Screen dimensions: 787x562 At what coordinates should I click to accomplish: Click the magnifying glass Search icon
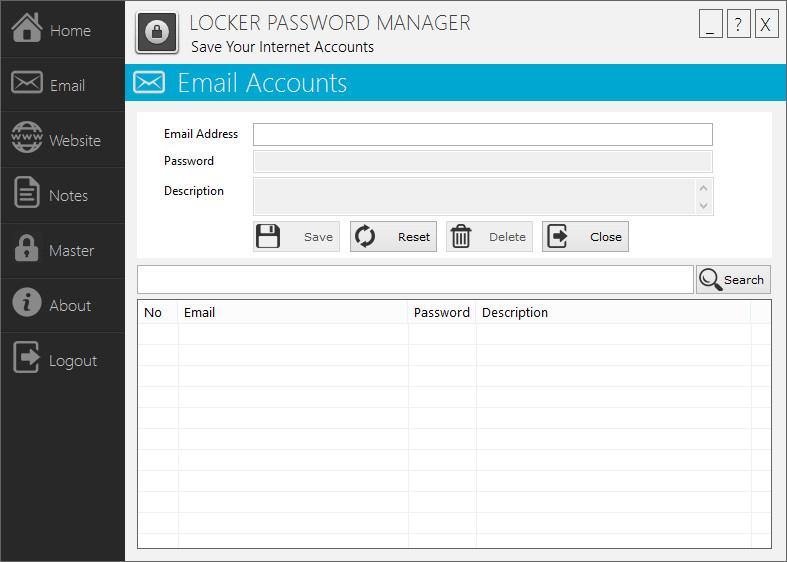(x=710, y=279)
